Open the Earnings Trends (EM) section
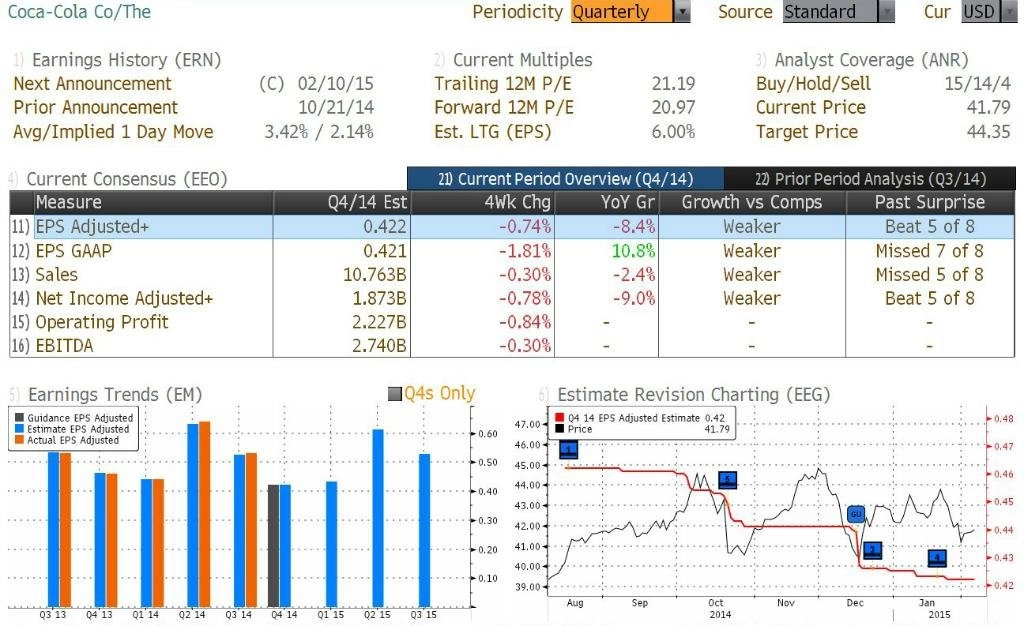Viewport: 1024px width, 626px height. pos(115,394)
